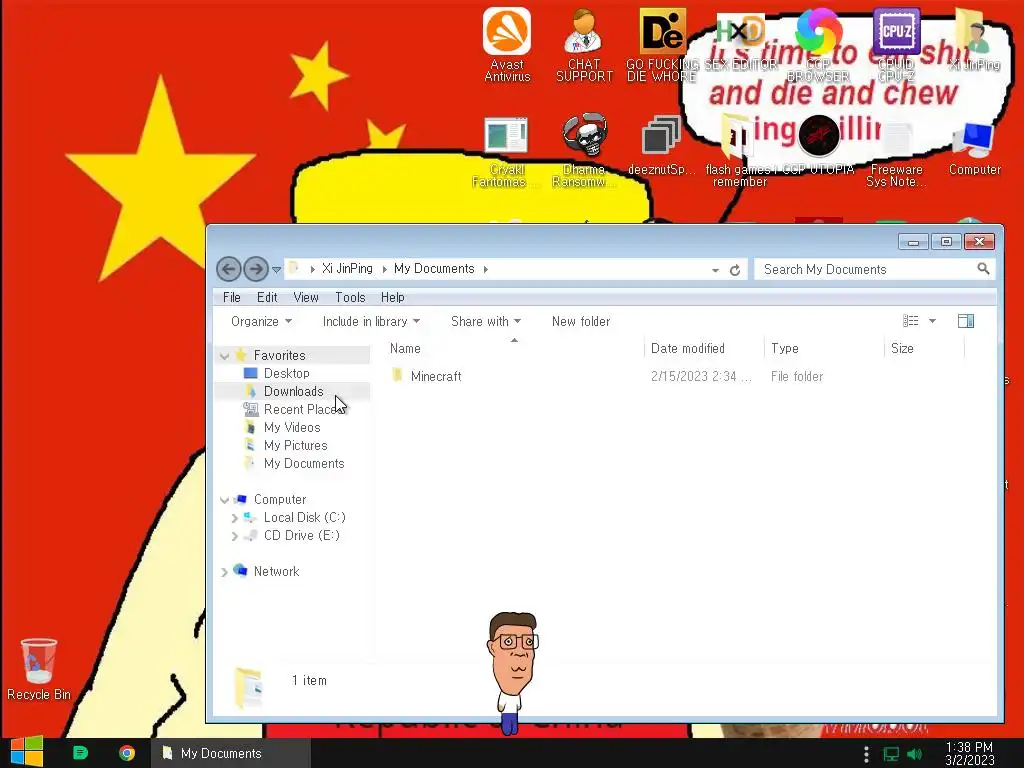Select Downloads in Favorites

[x=293, y=391]
